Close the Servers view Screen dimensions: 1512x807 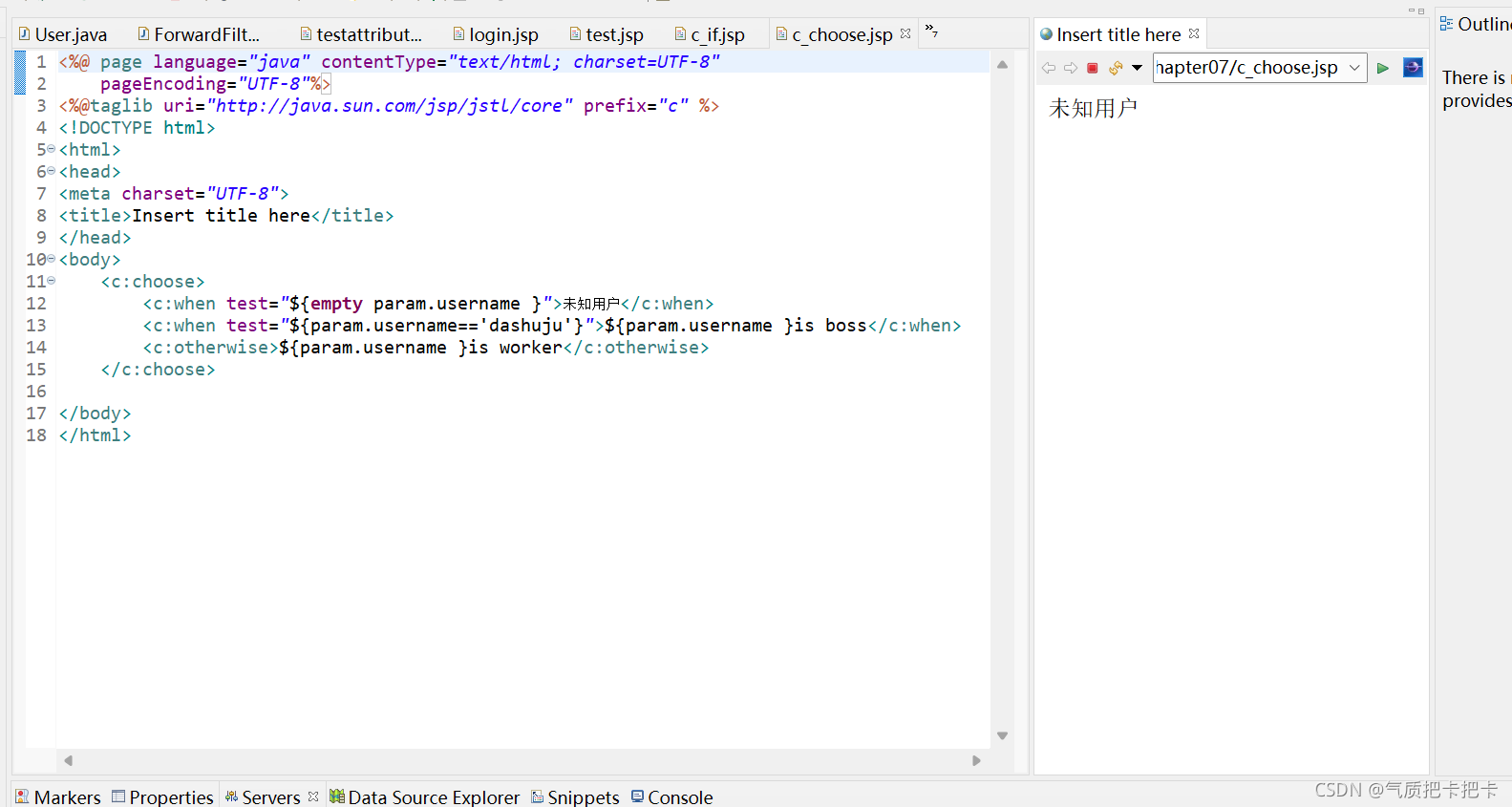click(x=313, y=796)
